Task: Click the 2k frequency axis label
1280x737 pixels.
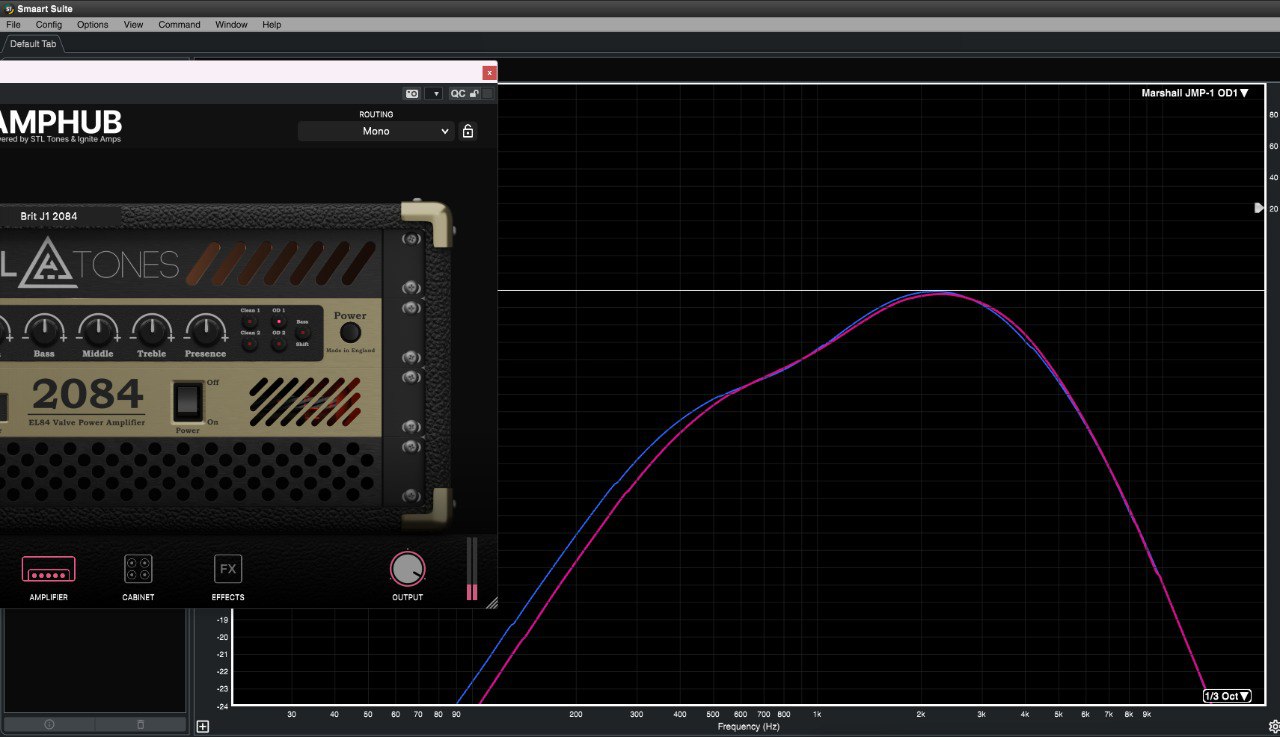Action: (x=921, y=714)
